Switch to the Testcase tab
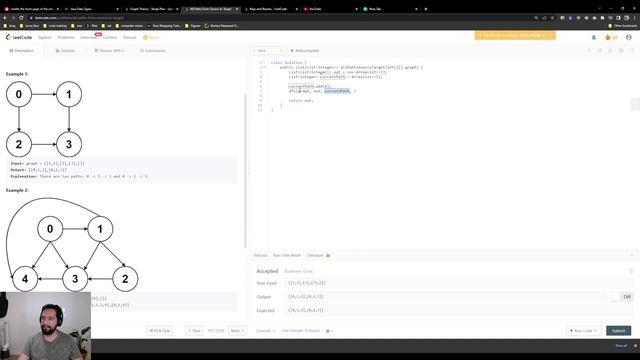Screen dimensions: 640x360 tap(260, 255)
